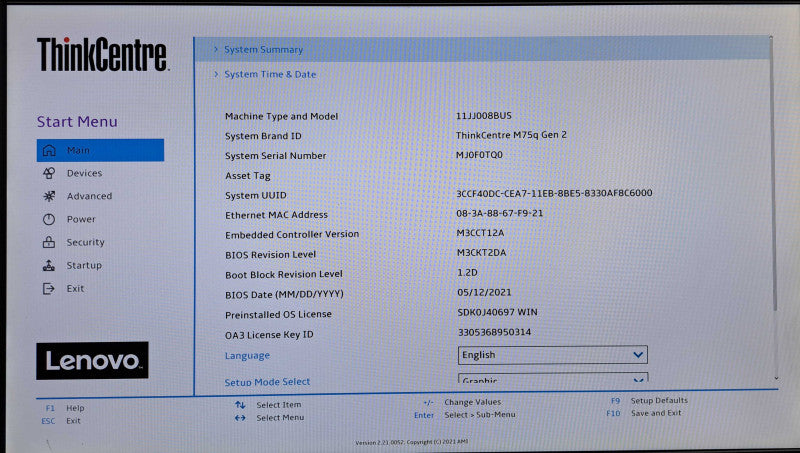The width and height of the screenshot is (800, 453).
Task: Click the +/- Change Values hint
Action: [462, 402]
